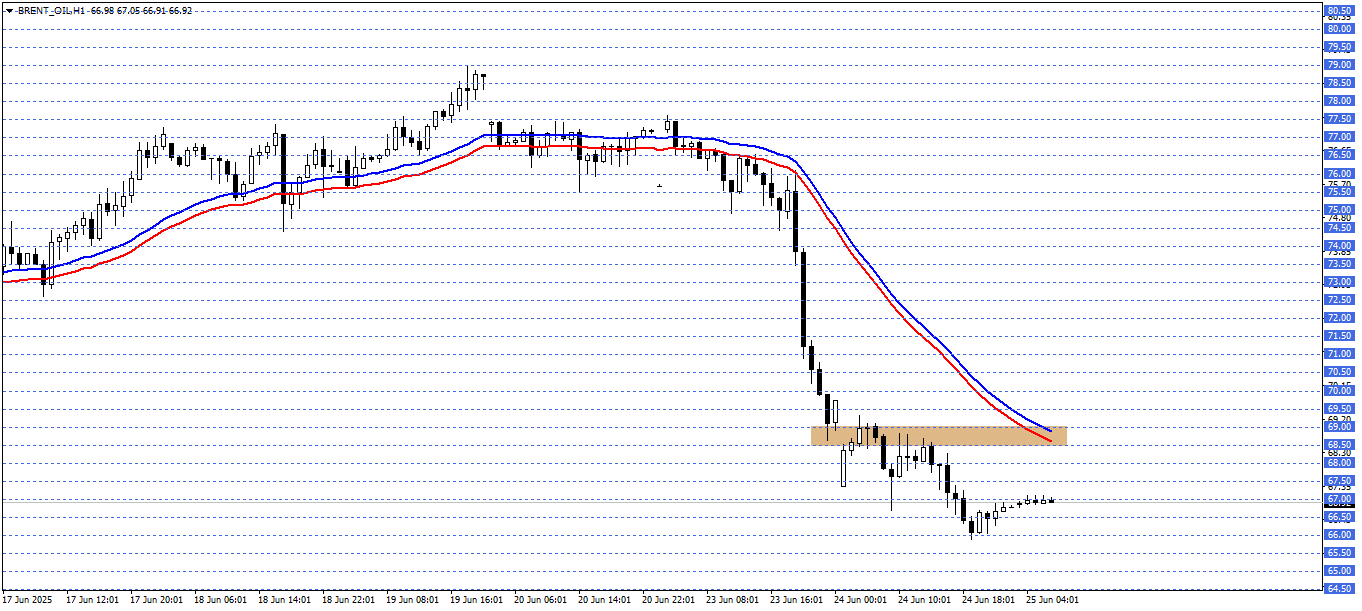1362x611 pixels.
Task: Click the 72.00 price level label
Action: [1338, 318]
